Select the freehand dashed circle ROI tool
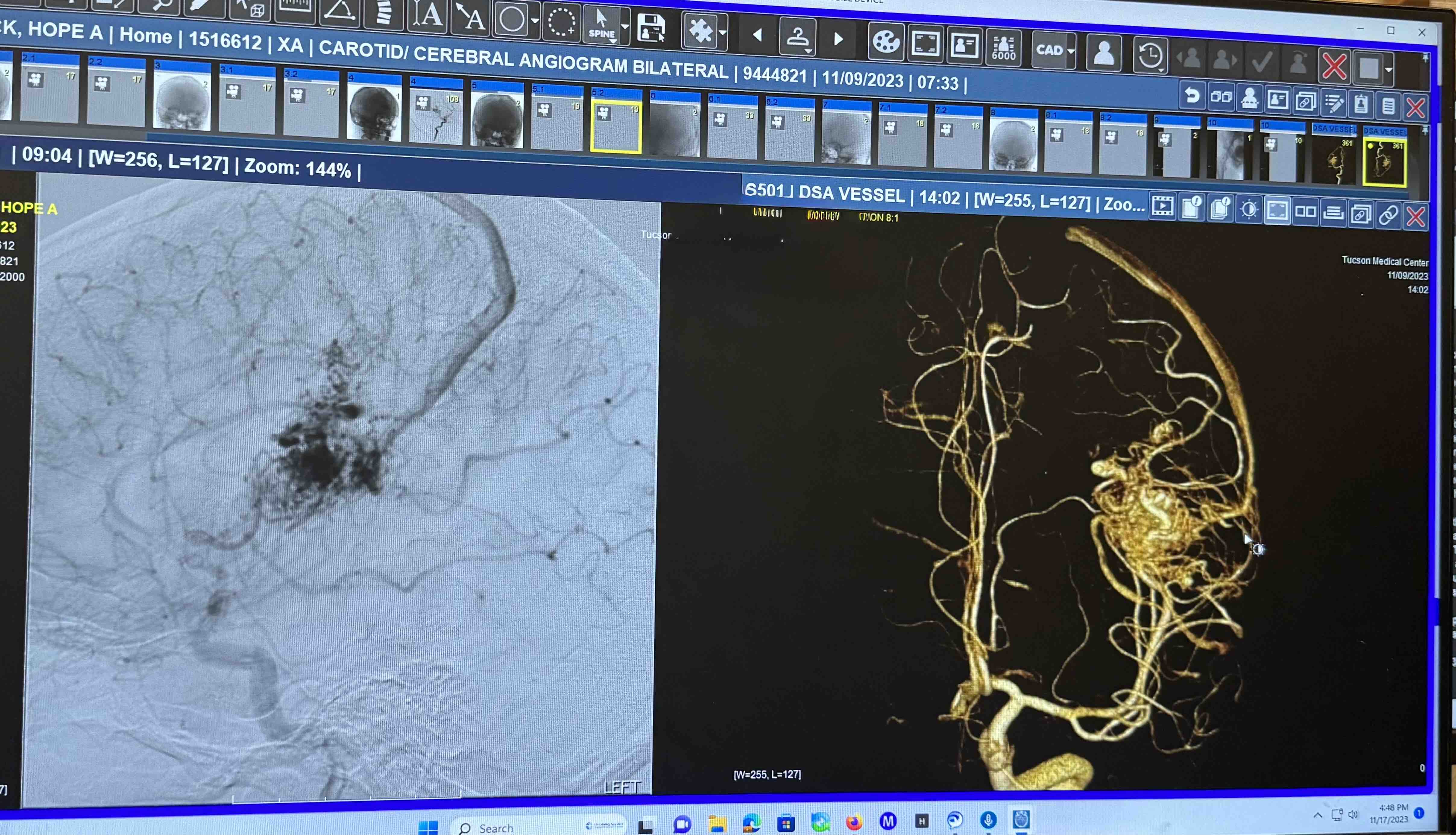The width and height of the screenshot is (1456, 835). click(561, 22)
